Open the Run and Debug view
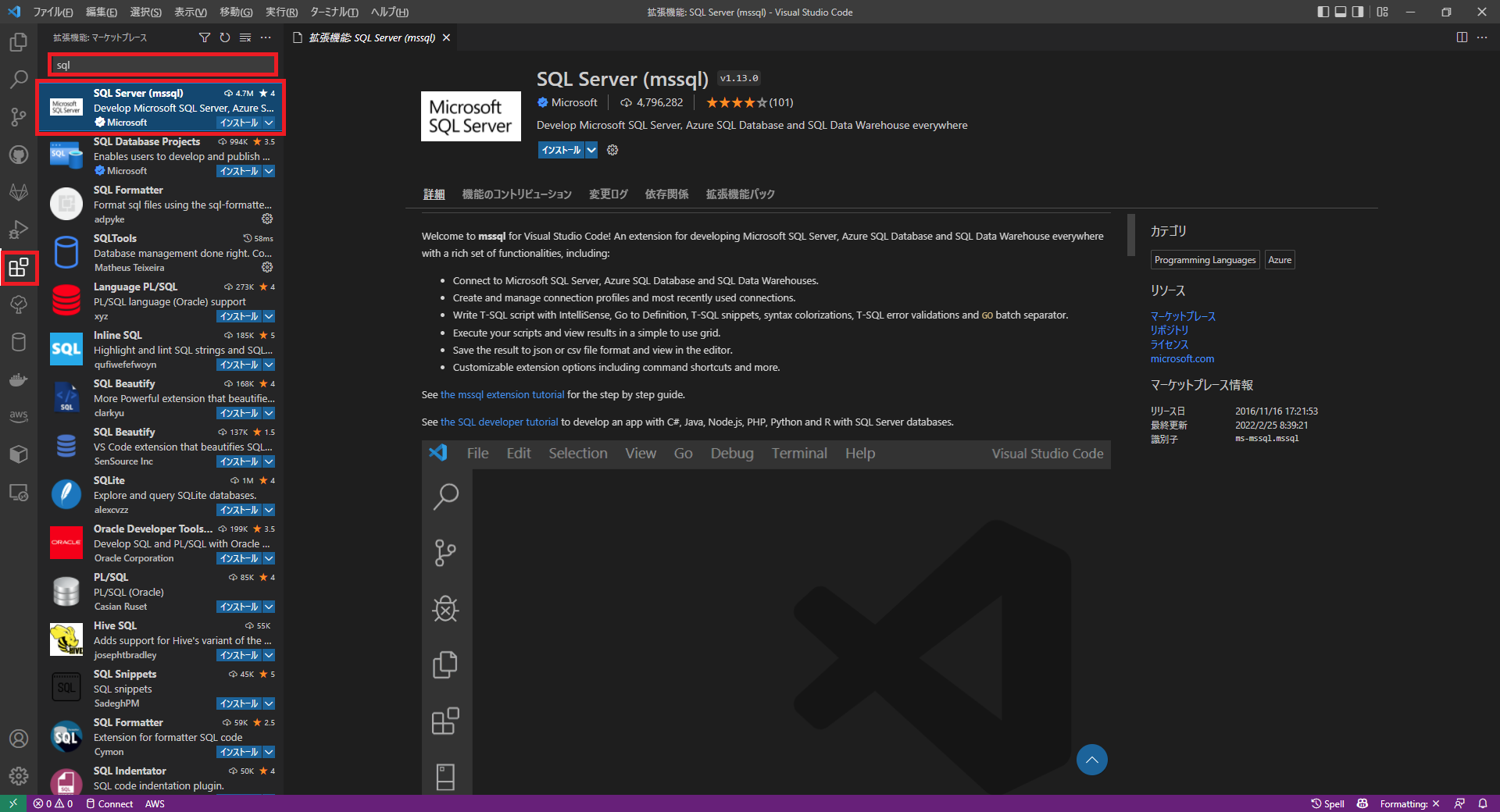The width and height of the screenshot is (1500, 812). click(18, 229)
